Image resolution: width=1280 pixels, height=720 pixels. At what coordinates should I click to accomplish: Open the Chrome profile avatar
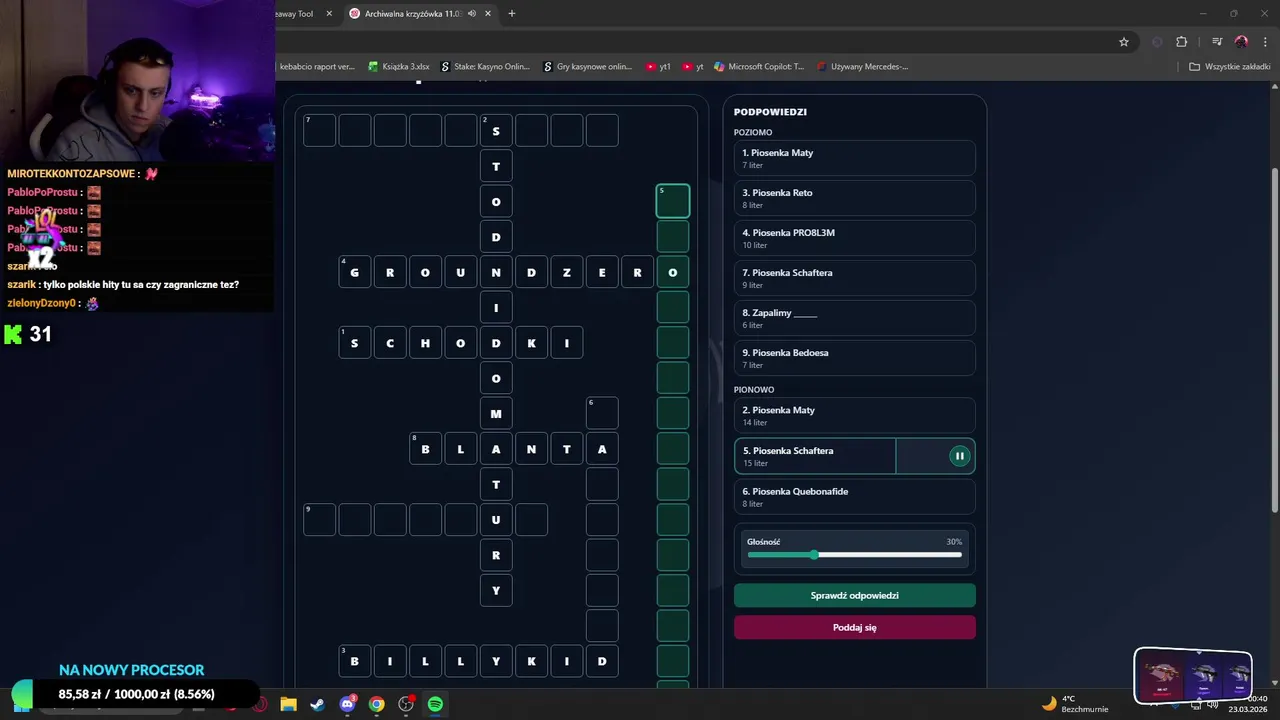click(x=1241, y=42)
